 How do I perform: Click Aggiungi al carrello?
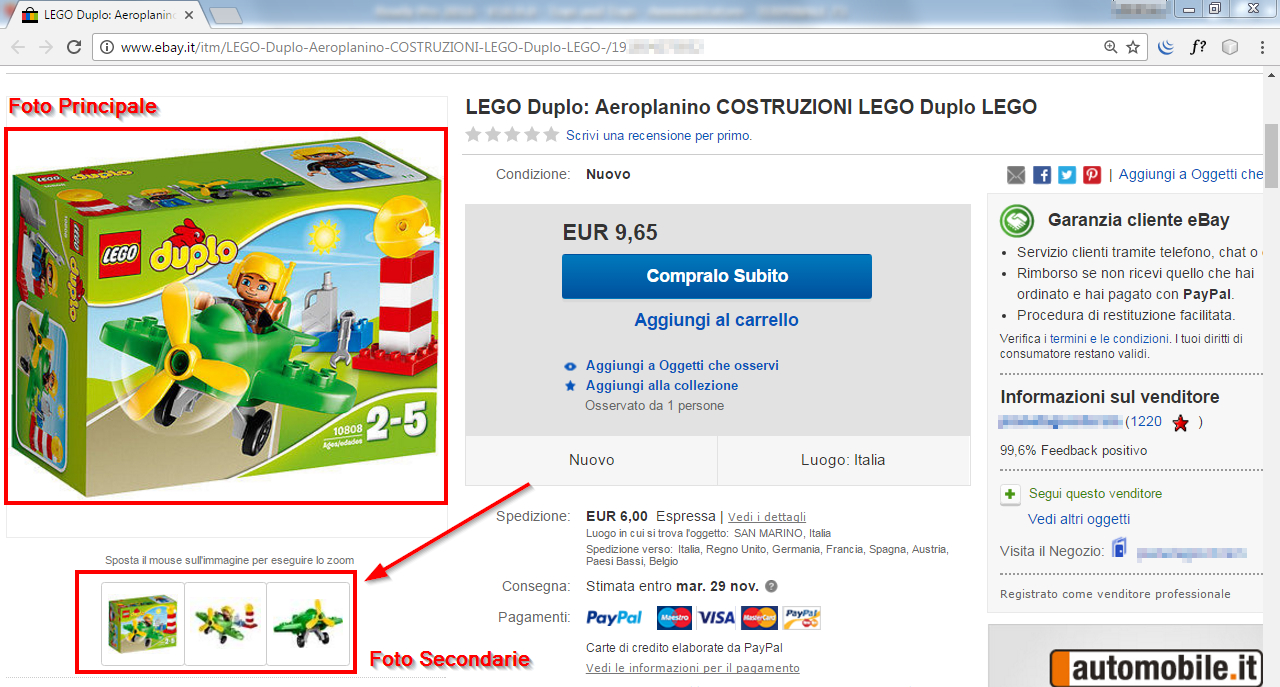point(716,320)
